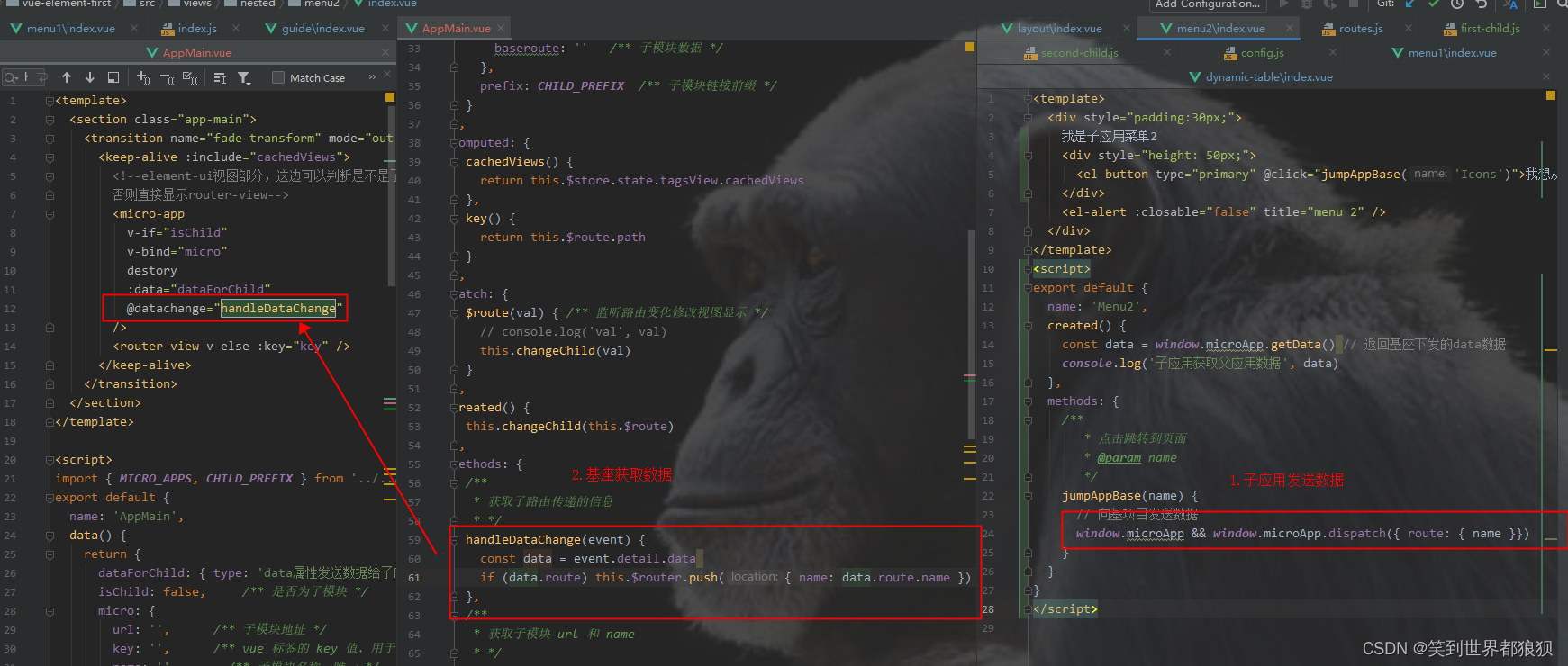Collapse the handleDataChange(event) fold

(454, 540)
